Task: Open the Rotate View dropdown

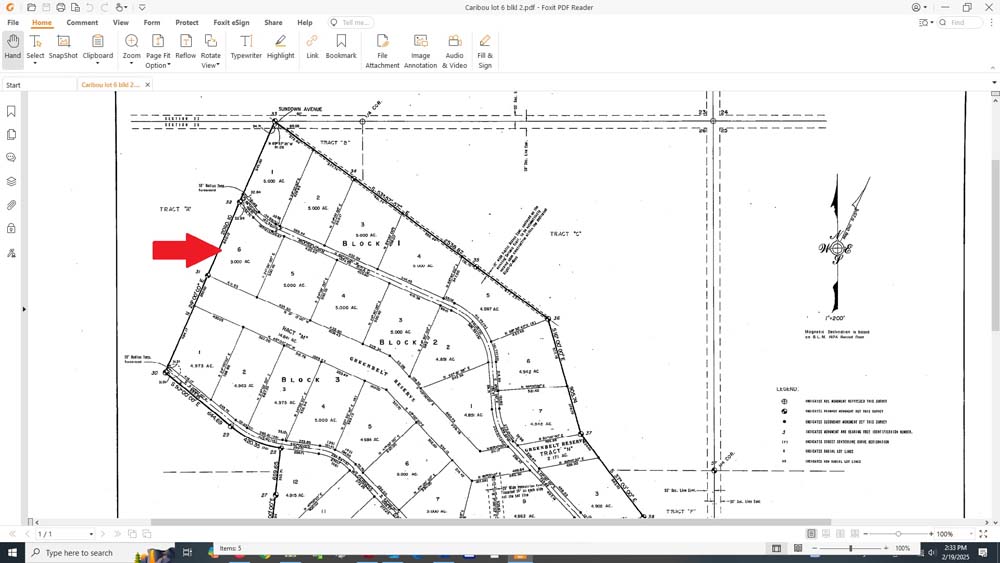Action: (x=211, y=60)
